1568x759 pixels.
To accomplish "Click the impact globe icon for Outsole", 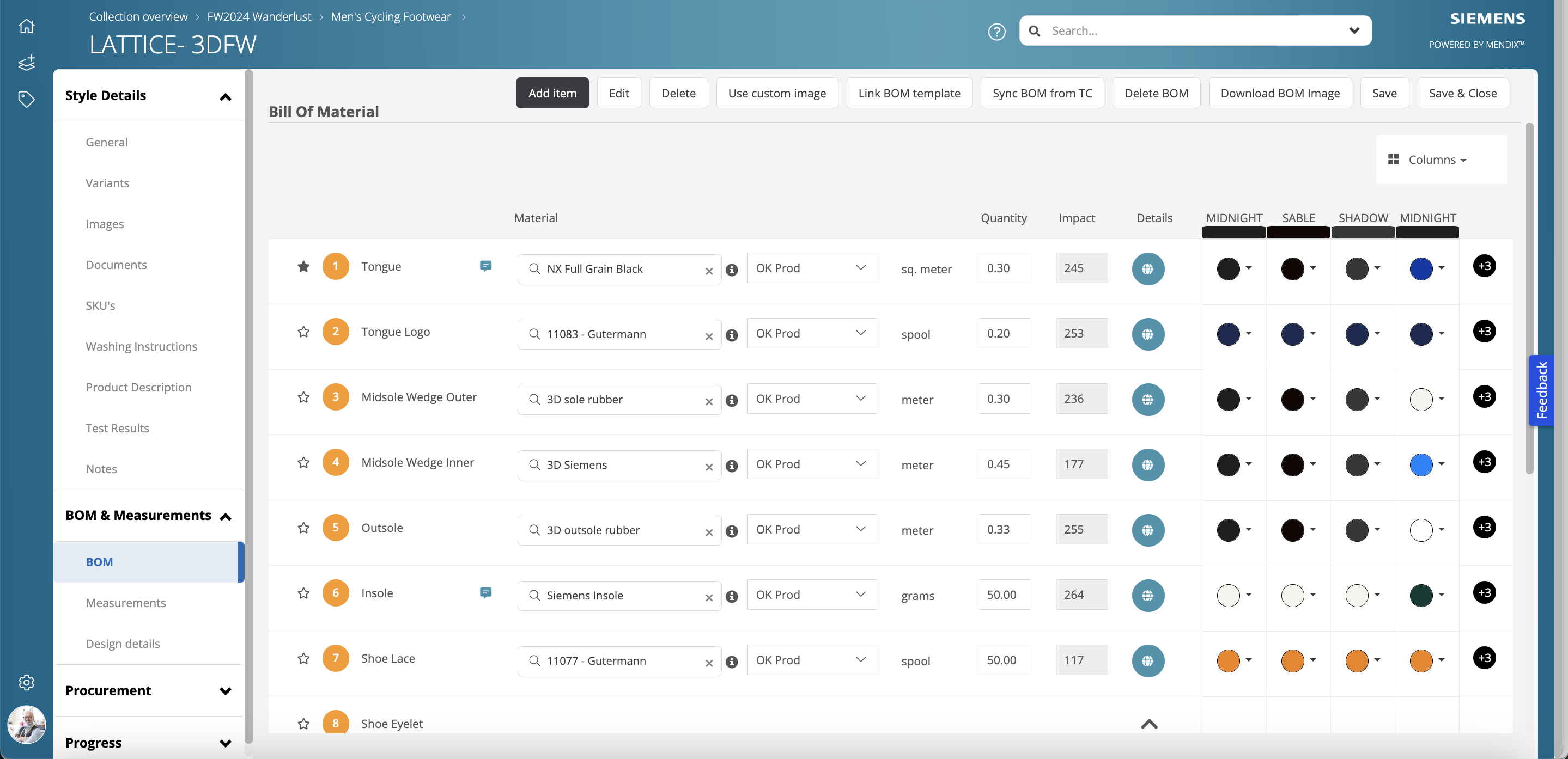I will (1148, 529).
